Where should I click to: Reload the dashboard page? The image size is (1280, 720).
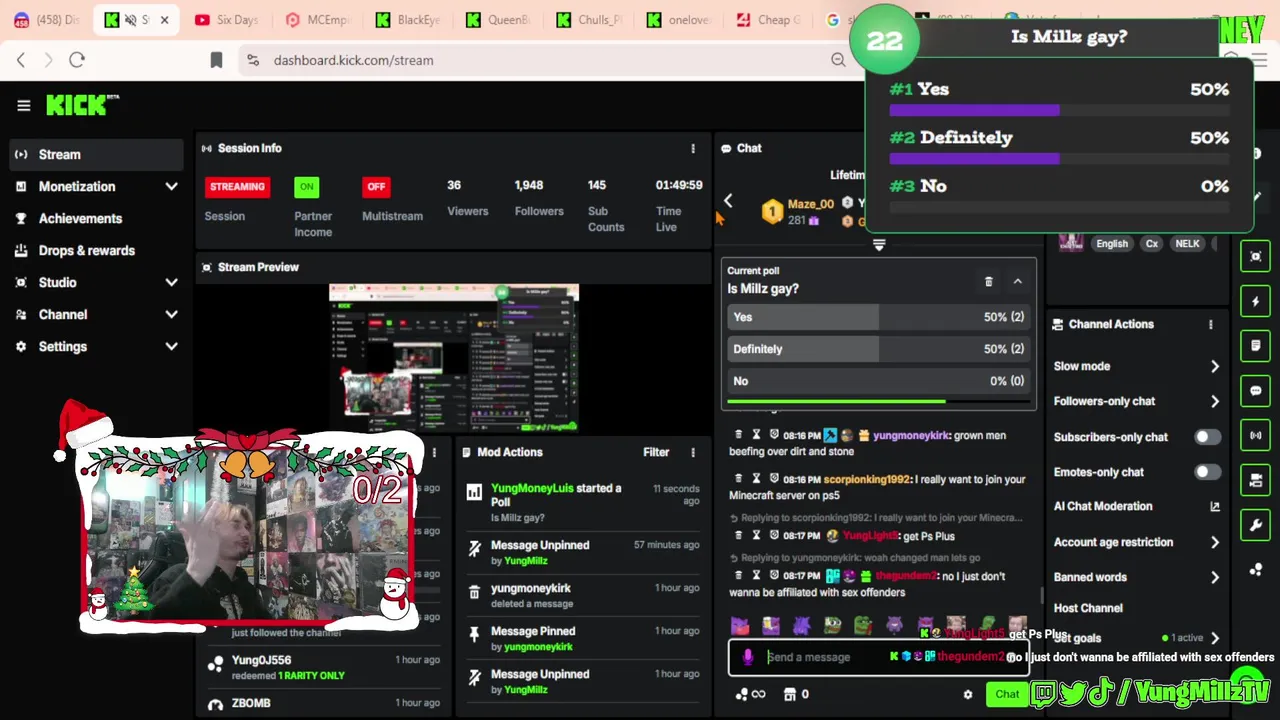77,60
